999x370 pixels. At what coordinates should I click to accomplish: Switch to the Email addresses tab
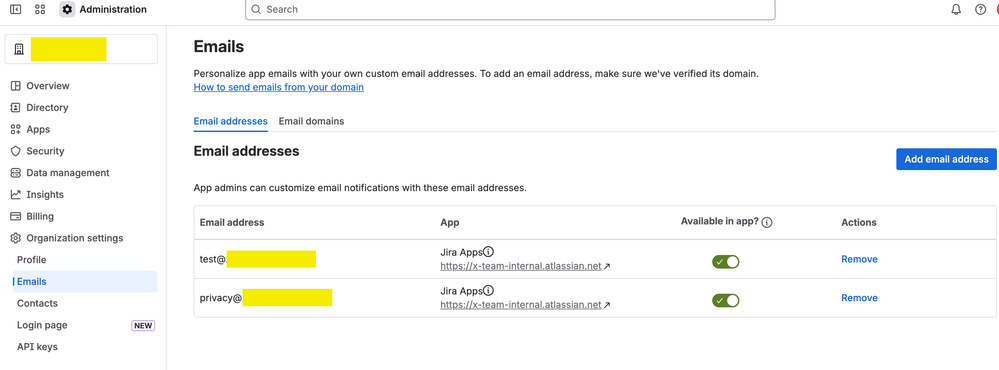click(230, 121)
